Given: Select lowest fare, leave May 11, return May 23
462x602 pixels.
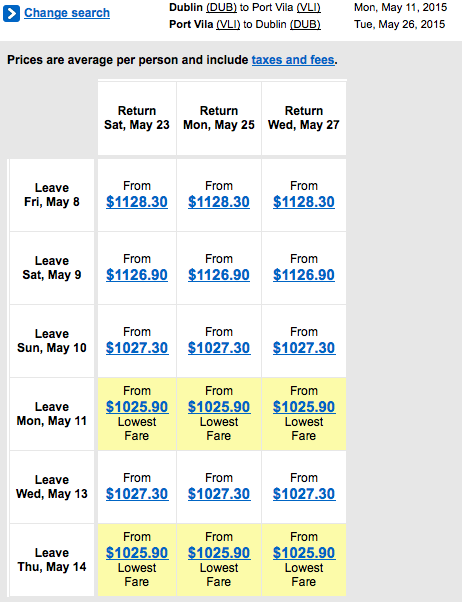Looking at the screenshot, I should click(x=137, y=407).
